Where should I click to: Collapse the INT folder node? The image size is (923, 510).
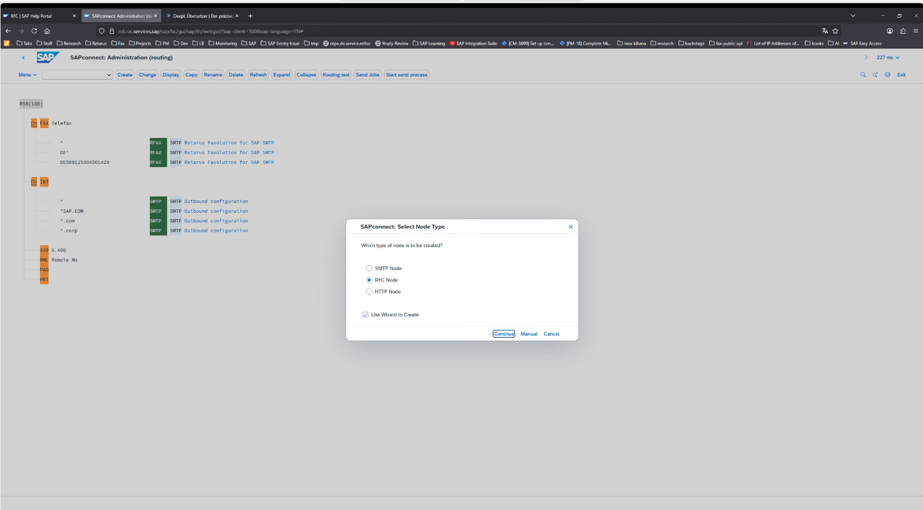click(34, 182)
